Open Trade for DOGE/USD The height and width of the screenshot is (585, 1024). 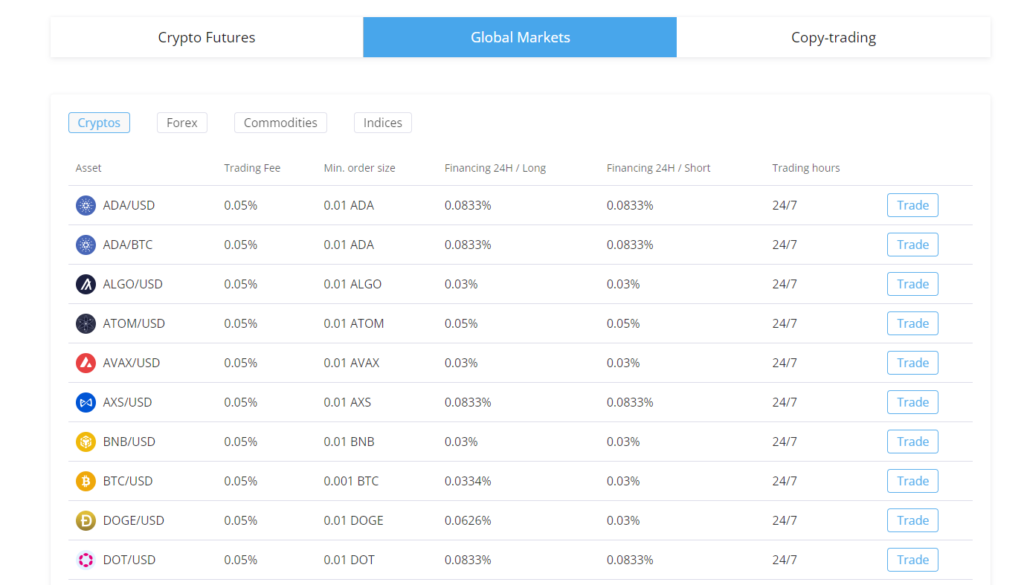click(912, 520)
